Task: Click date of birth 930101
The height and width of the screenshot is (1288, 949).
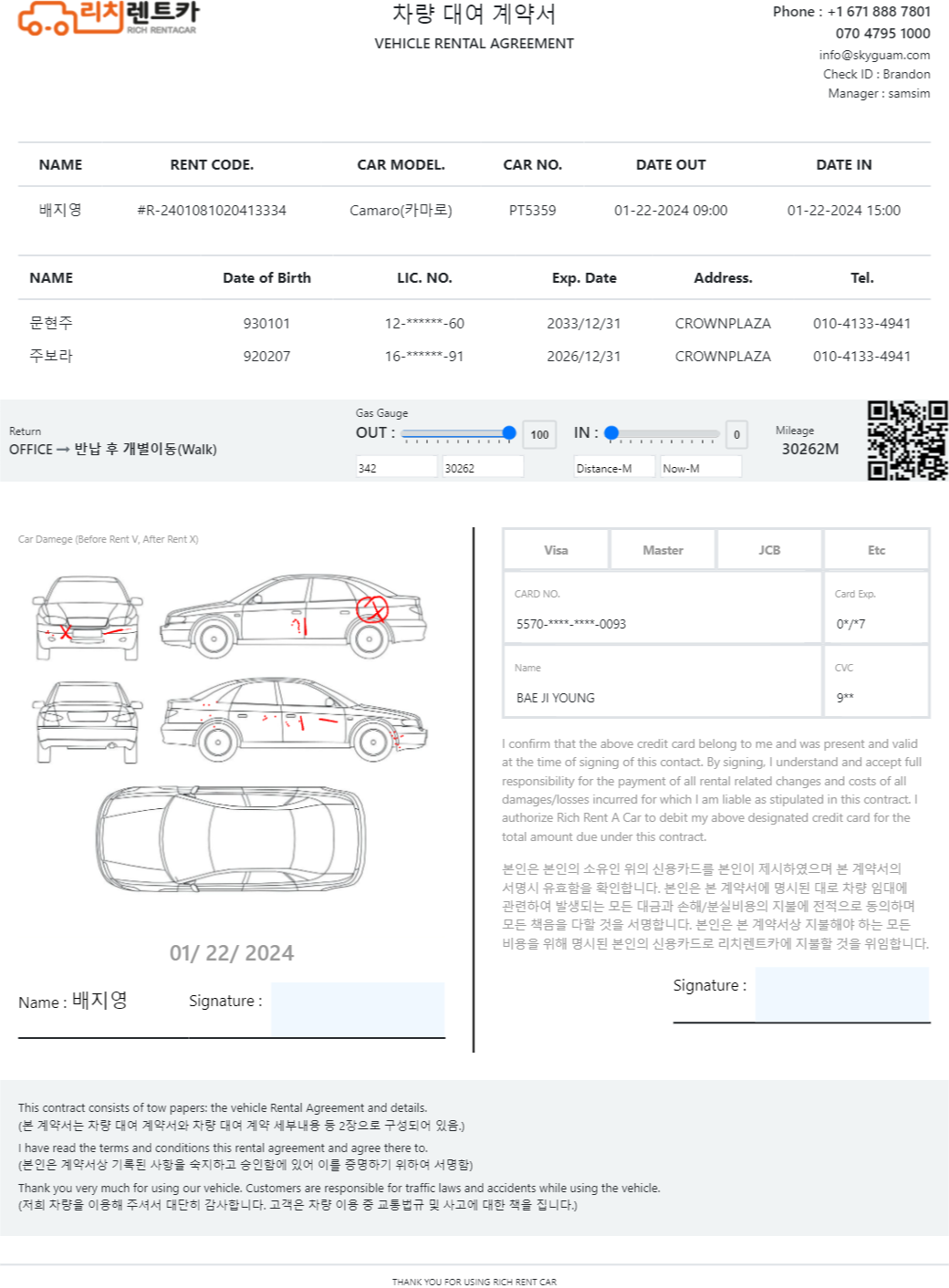Action: [x=266, y=324]
